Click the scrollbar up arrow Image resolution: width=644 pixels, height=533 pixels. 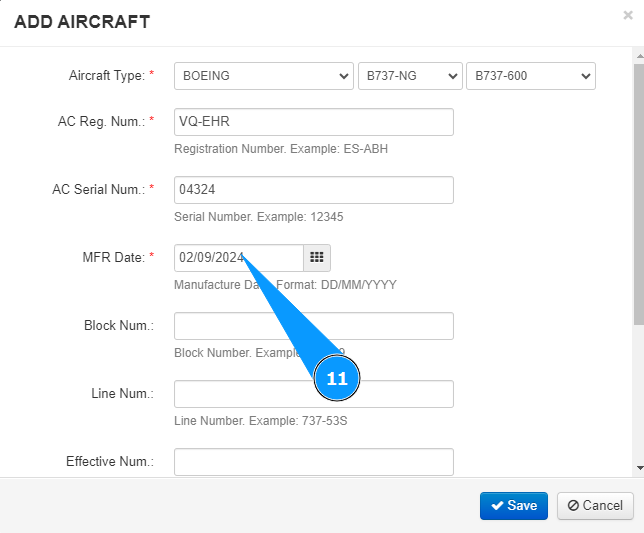(639, 57)
